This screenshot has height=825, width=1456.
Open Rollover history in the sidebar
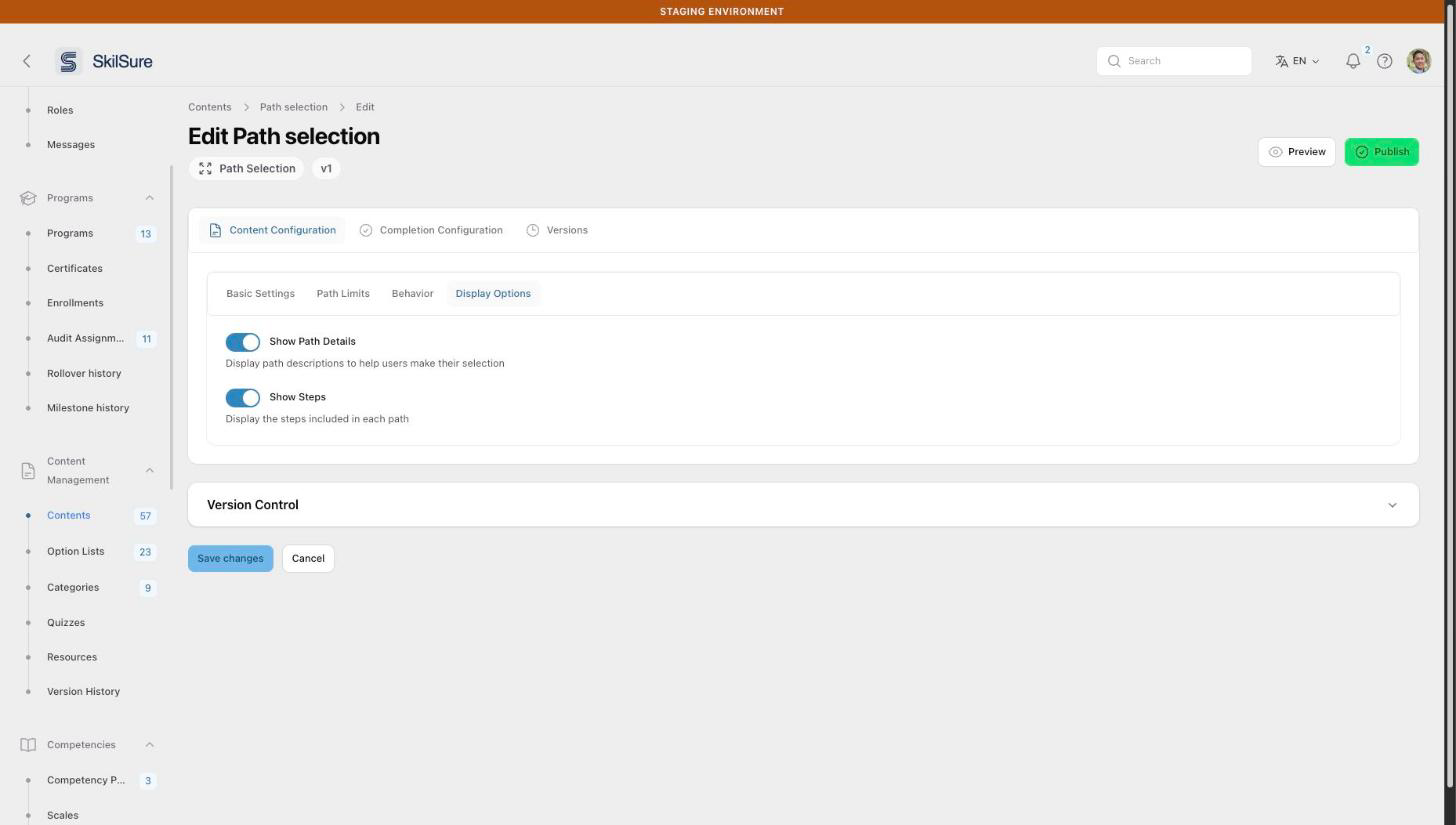pyautogui.click(x=84, y=374)
